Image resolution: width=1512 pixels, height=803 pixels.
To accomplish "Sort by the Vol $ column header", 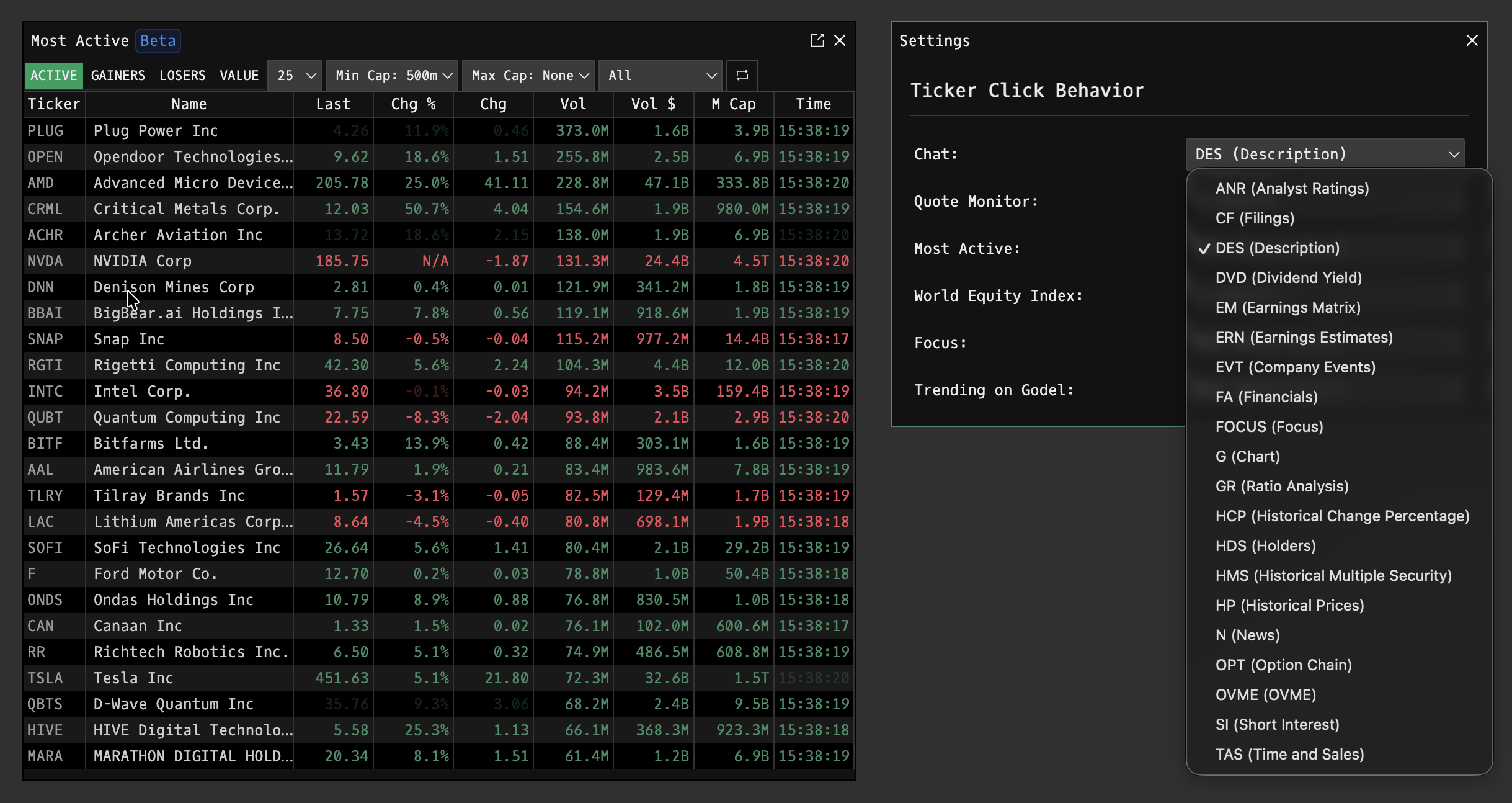I will (654, 104).
